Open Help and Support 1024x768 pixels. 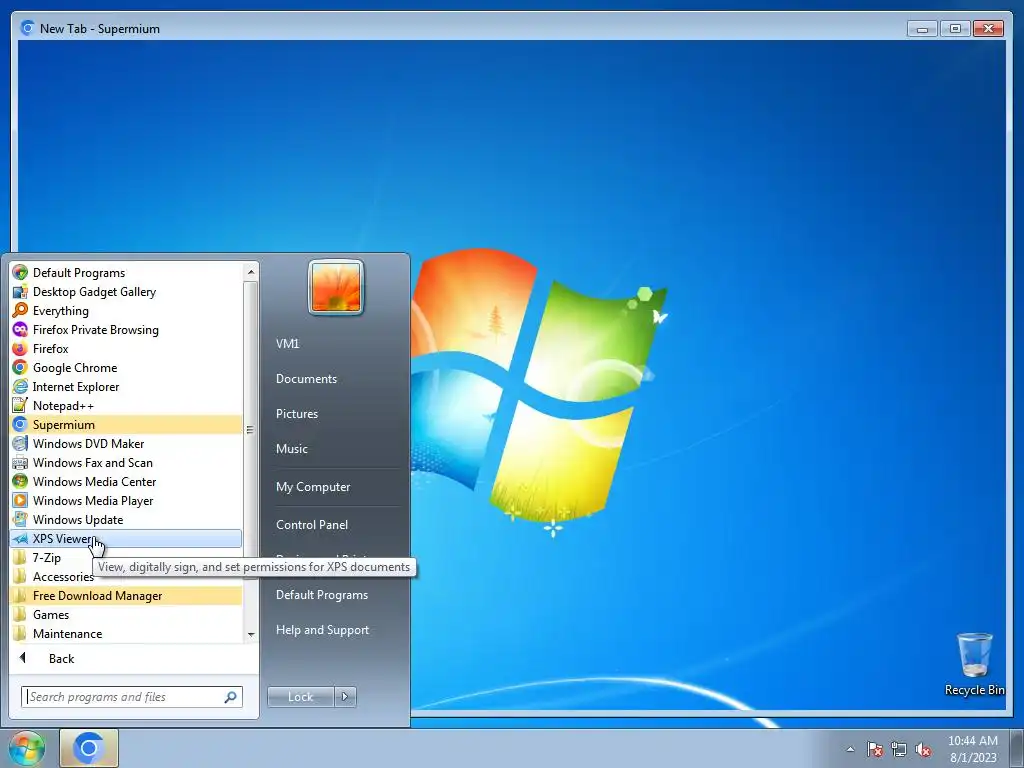point(322,630)
